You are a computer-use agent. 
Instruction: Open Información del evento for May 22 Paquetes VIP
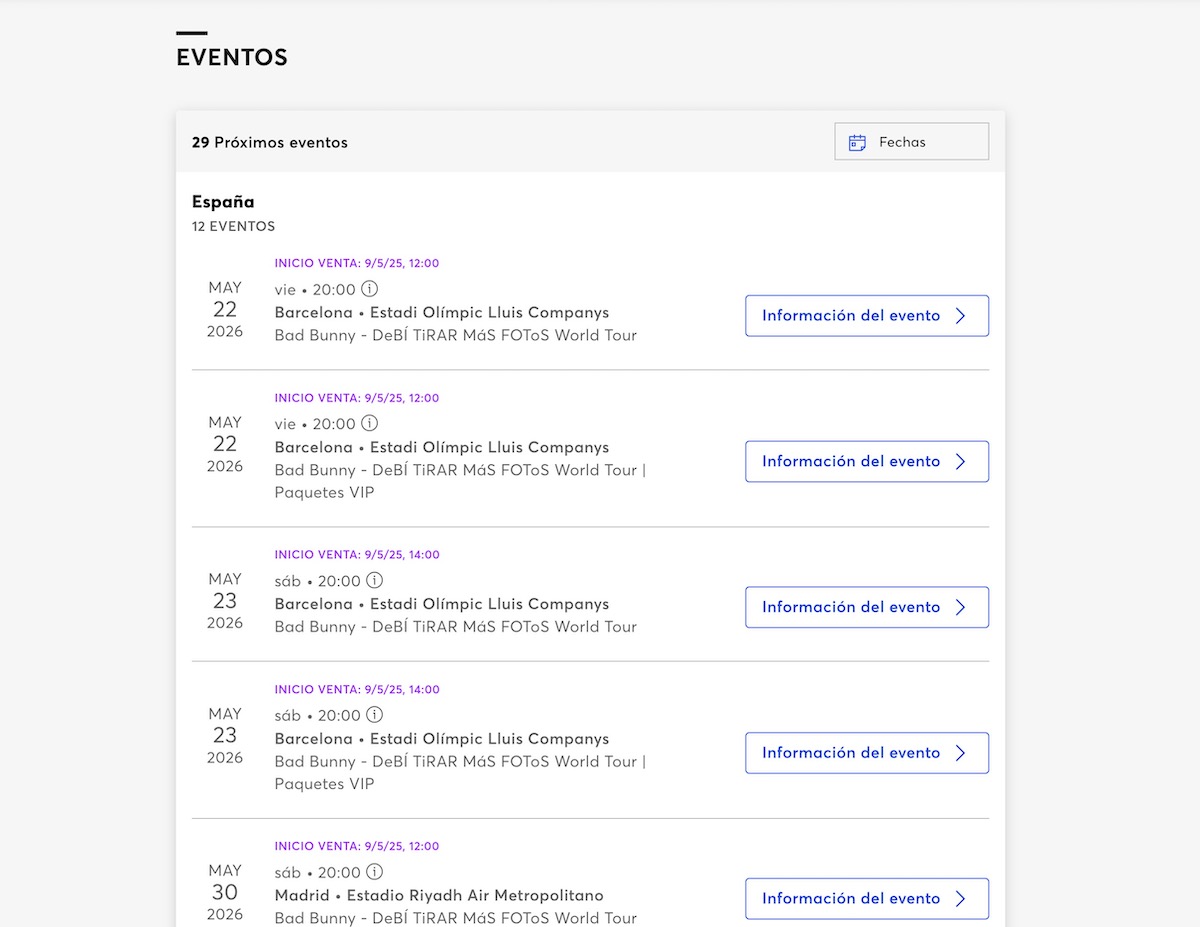(x=867, y=461)
